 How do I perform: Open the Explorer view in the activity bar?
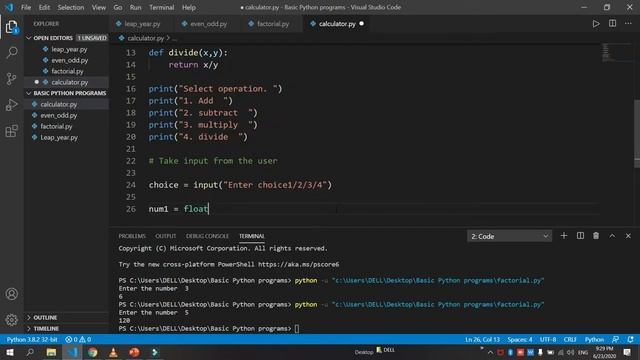click(12, 27)
